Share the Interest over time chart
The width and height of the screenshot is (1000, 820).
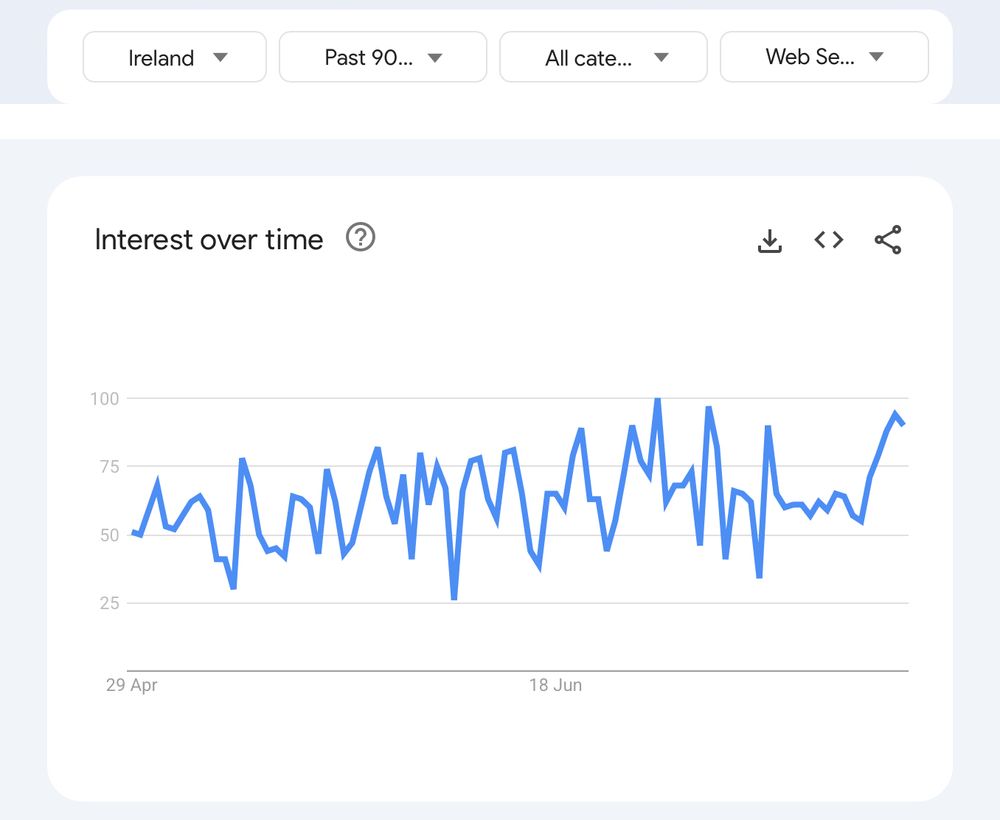[x=887, y=240]
